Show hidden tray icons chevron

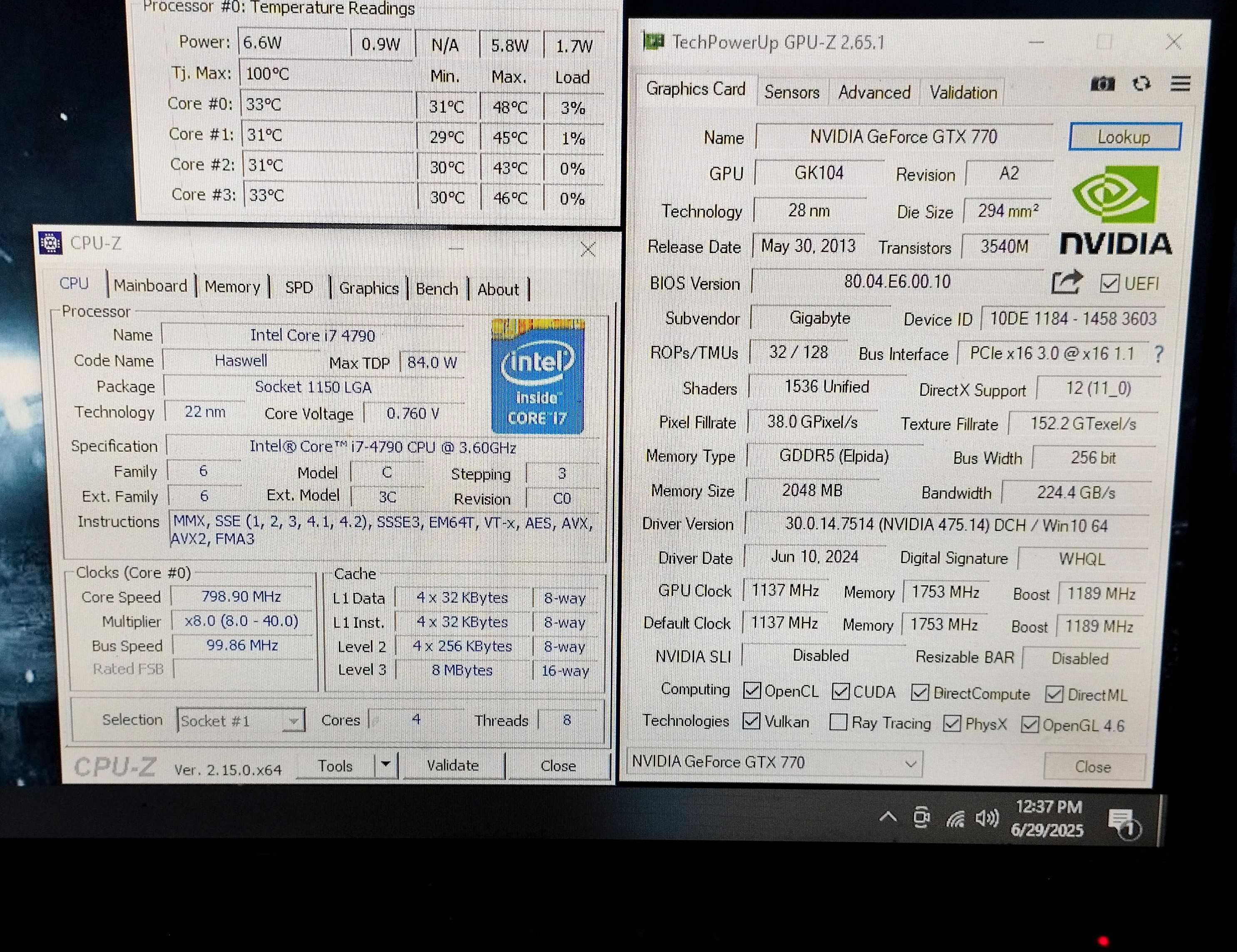coord(888,817)
